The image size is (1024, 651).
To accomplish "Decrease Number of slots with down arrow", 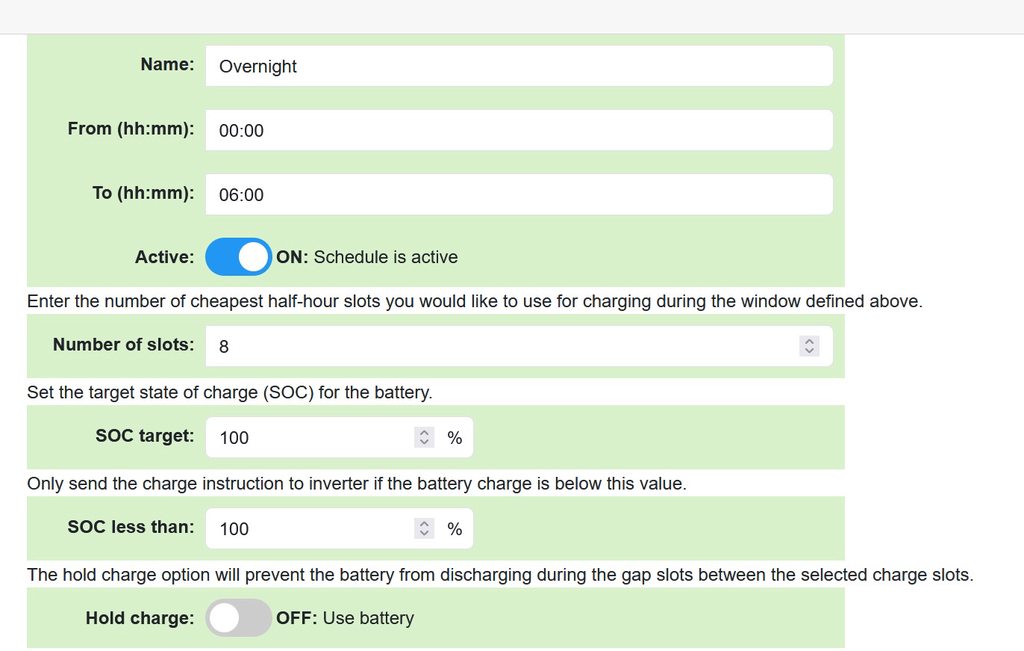I will coord(810,351).
